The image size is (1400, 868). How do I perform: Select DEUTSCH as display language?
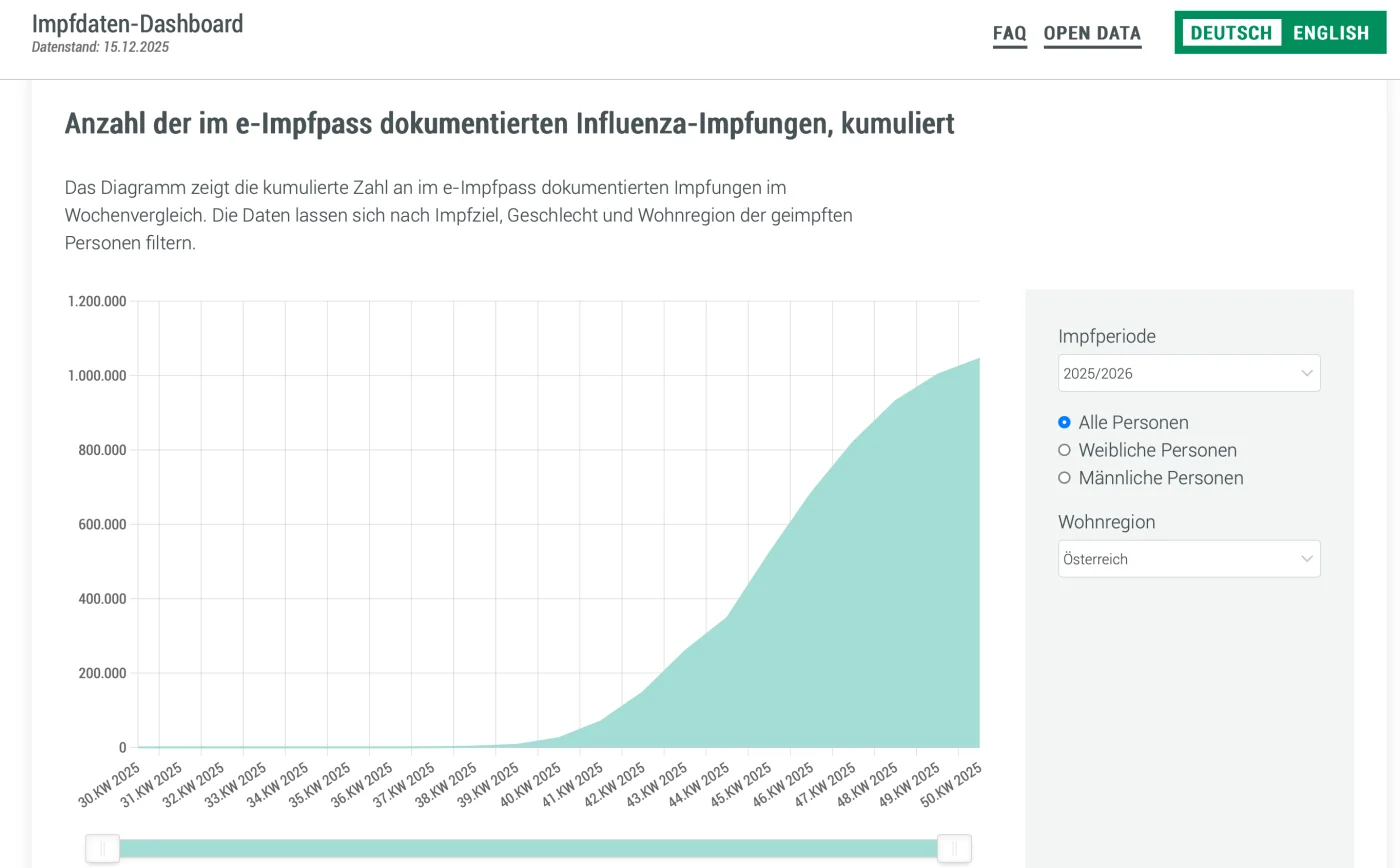pos(1230,32)
